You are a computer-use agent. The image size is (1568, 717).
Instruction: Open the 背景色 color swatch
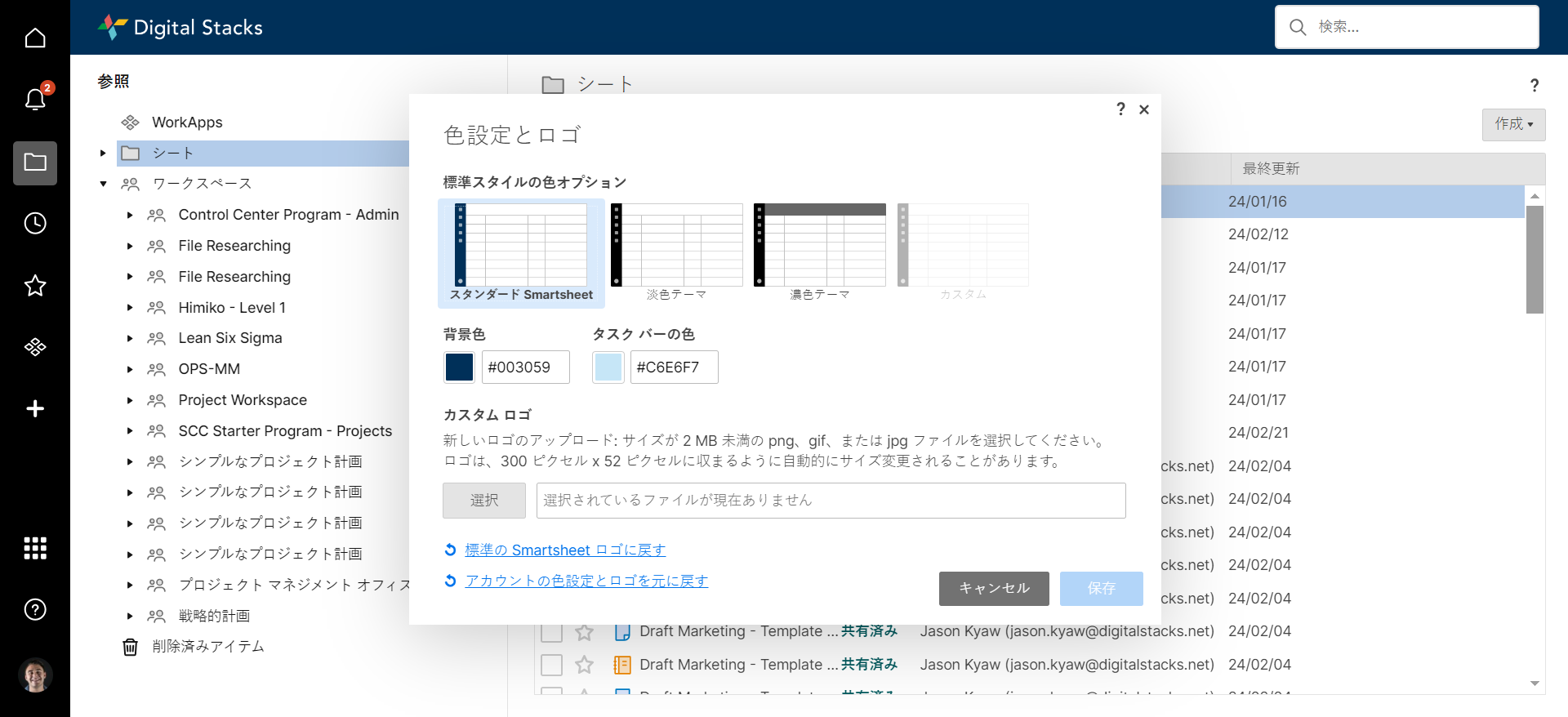click(459, 367)
